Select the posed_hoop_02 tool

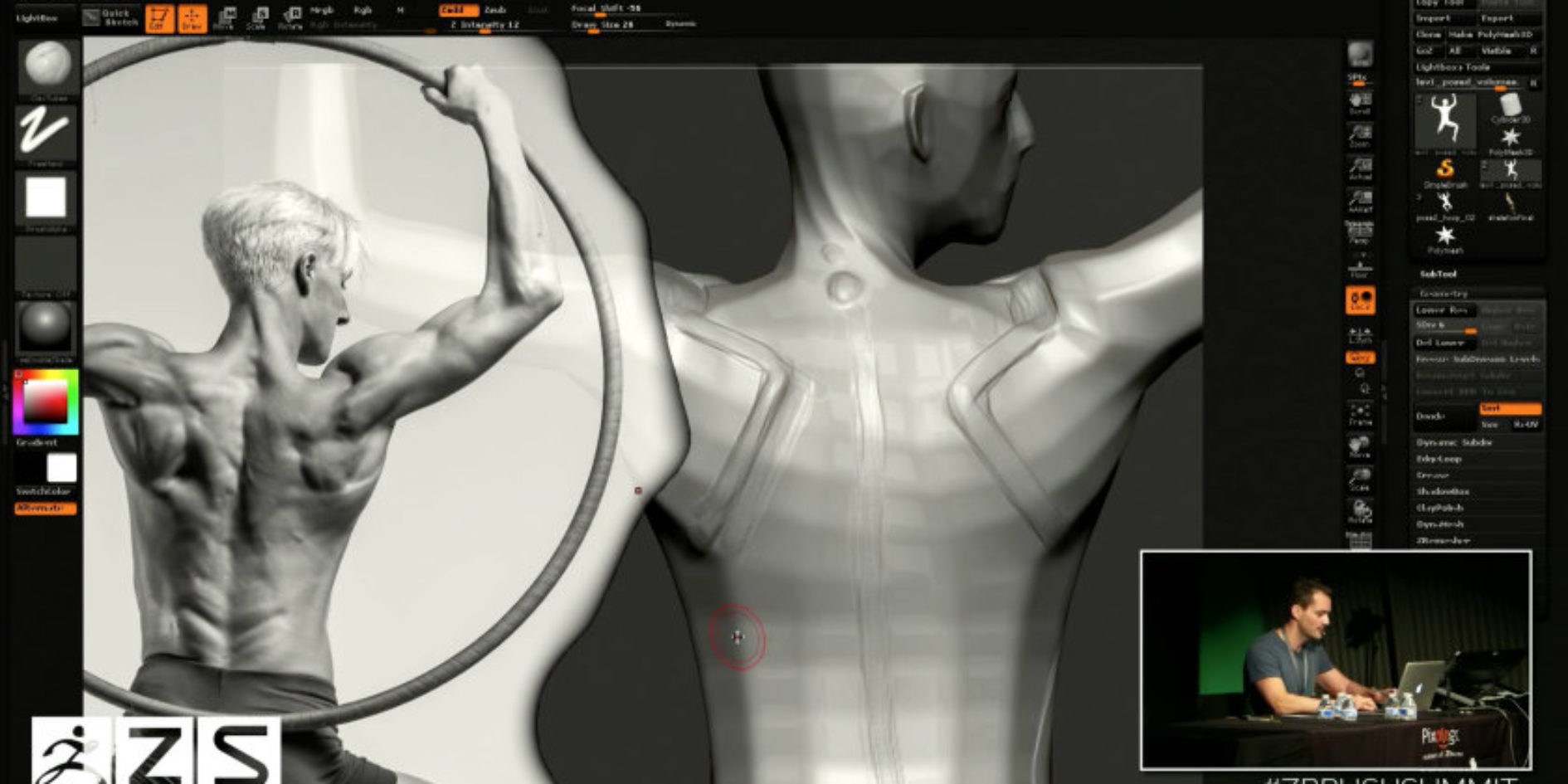tap(1445, 206)
